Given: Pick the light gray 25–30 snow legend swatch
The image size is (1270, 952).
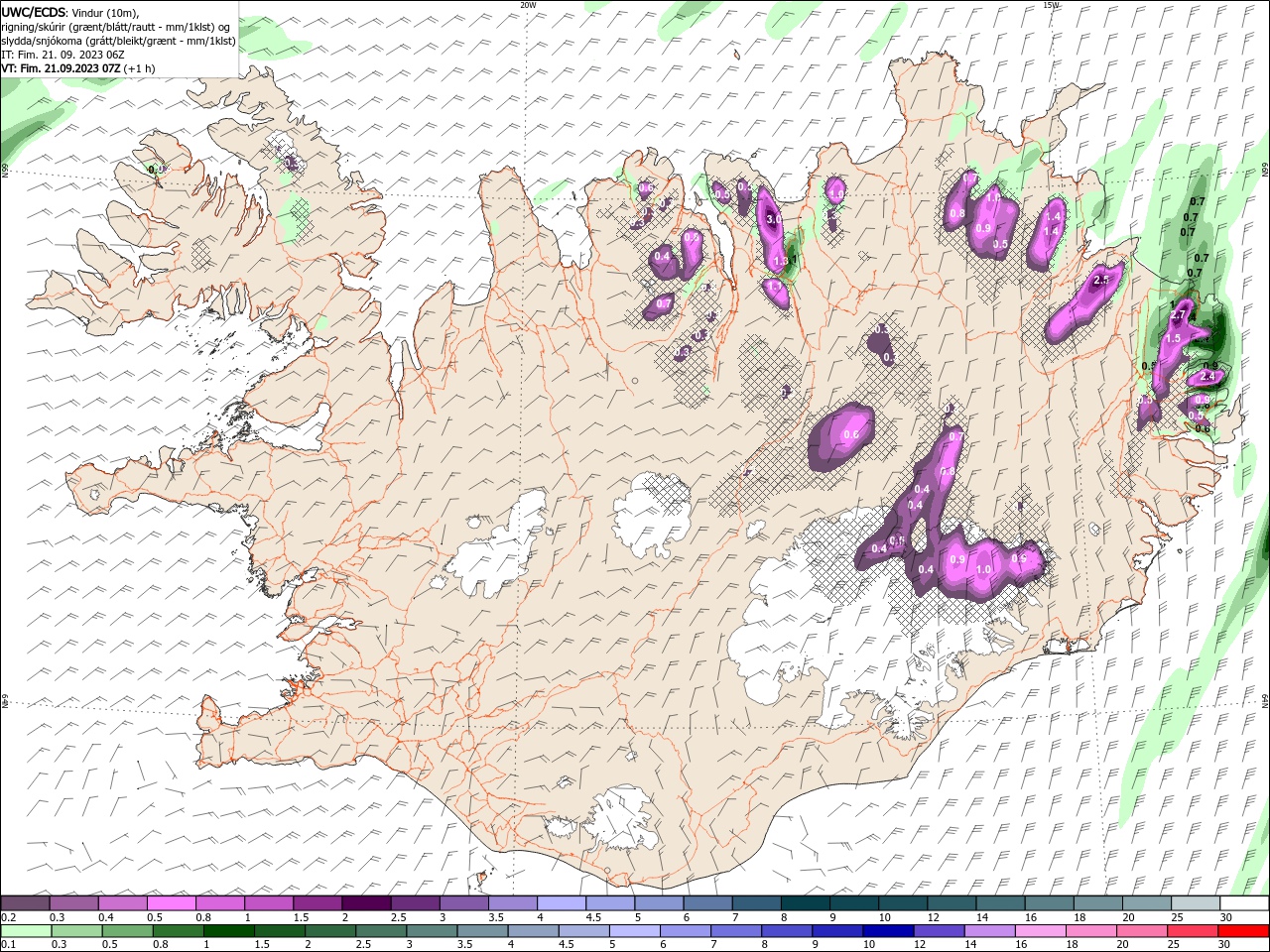Looking at the screenshot, I should click(1195, 903).
